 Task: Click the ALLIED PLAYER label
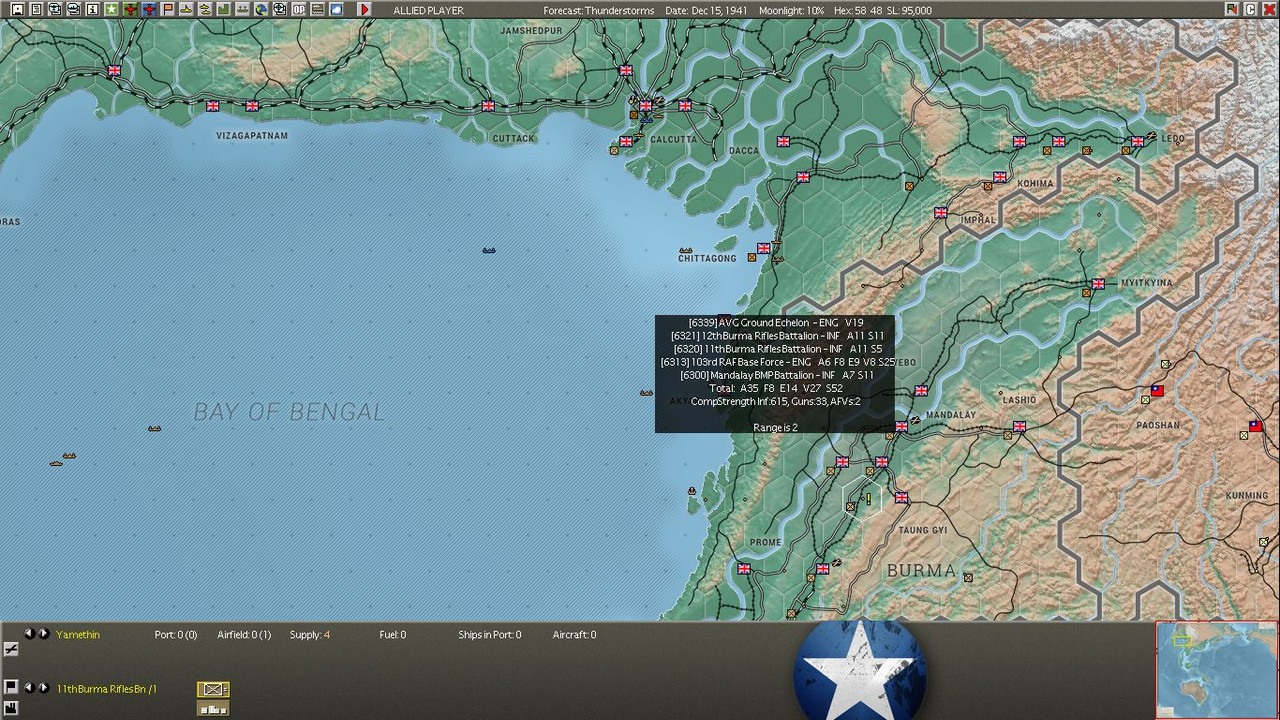click(428, 11)
